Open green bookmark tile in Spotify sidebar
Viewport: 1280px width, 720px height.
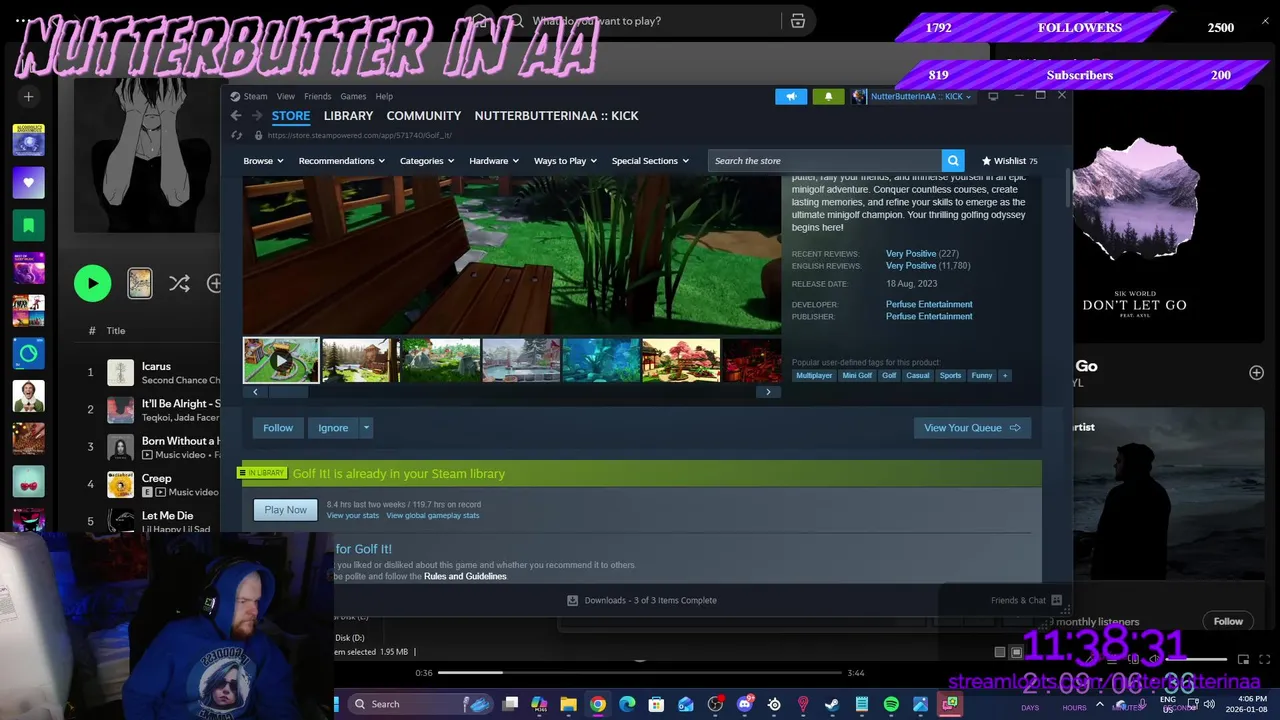tap(28, 226)
